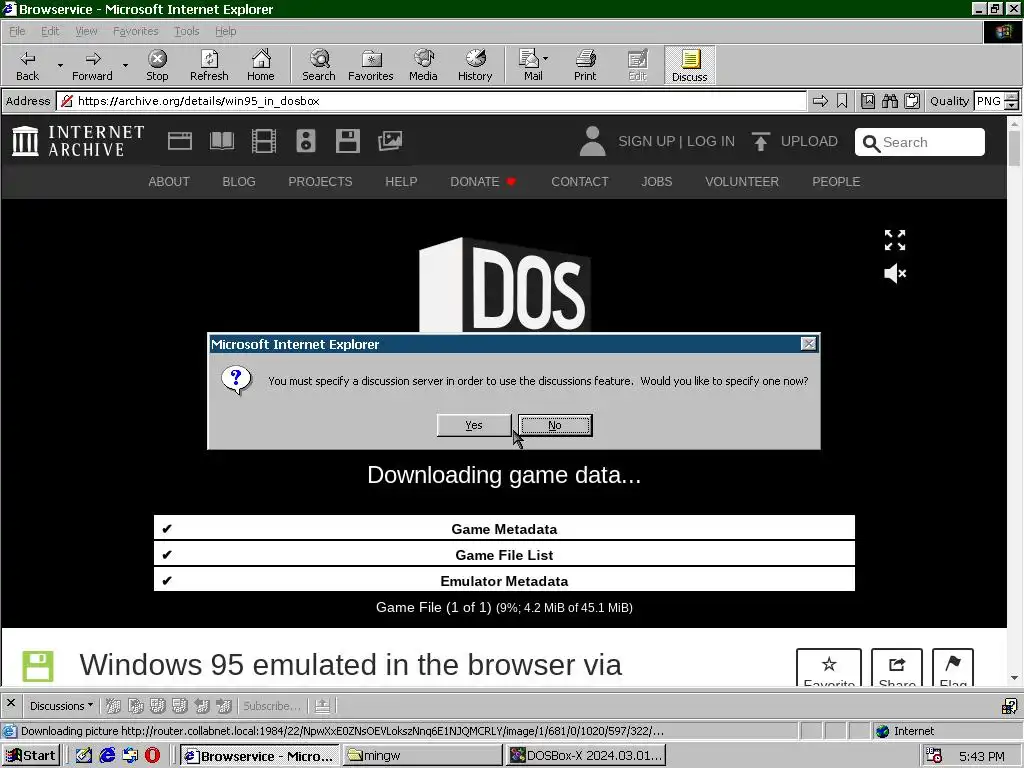Open the Media pane
Screen dimensions: 1024x768
423,66
